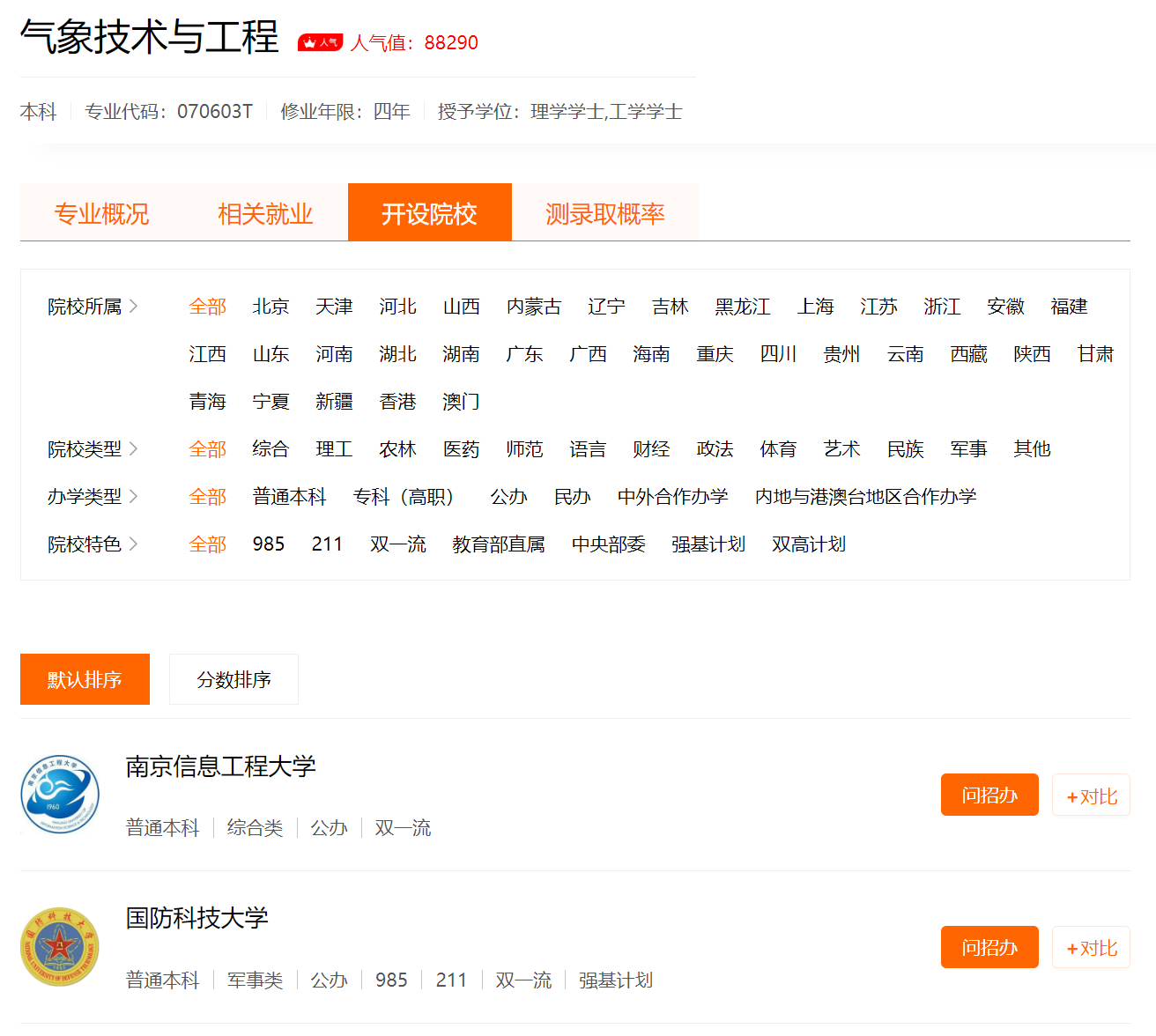
Task: Filter schools by 北京 region
Action: tap(271, 307)
